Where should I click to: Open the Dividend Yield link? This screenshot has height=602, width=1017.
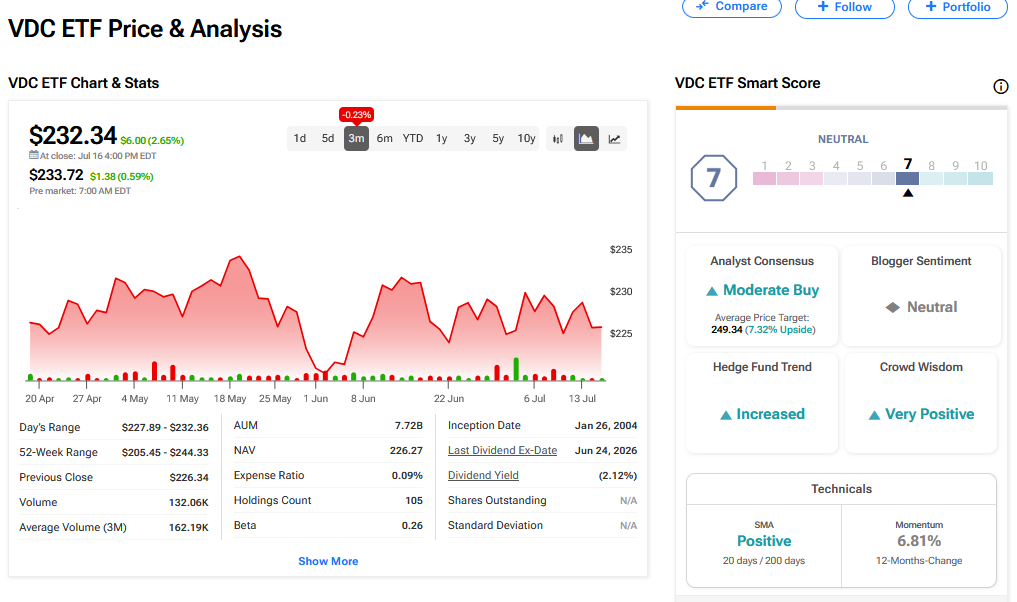click(483, 475)
